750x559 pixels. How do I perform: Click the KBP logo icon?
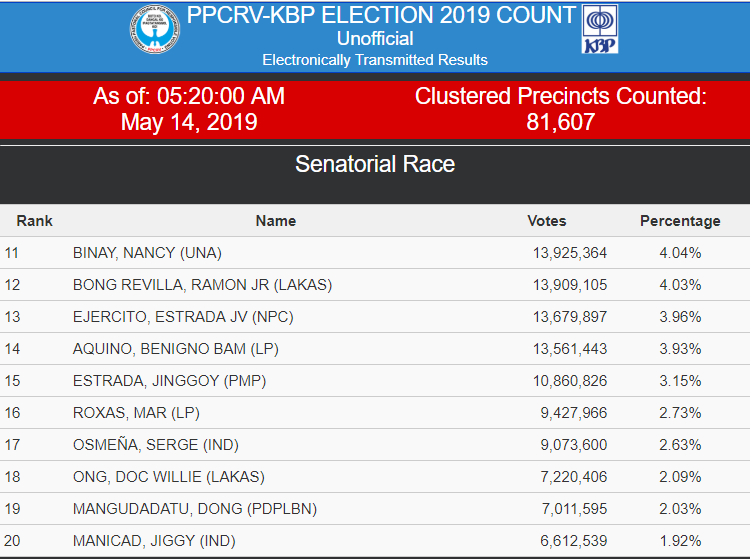[x=600, y=29]
